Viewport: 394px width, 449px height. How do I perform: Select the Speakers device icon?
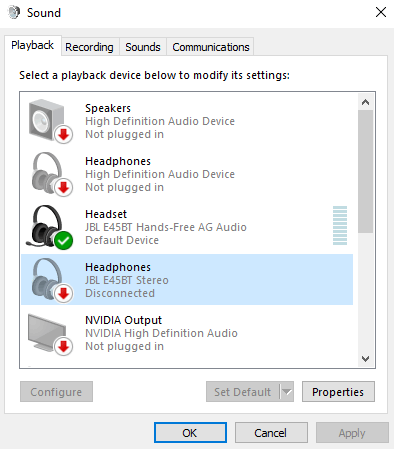pyautogui.click(x=50, y=121)
